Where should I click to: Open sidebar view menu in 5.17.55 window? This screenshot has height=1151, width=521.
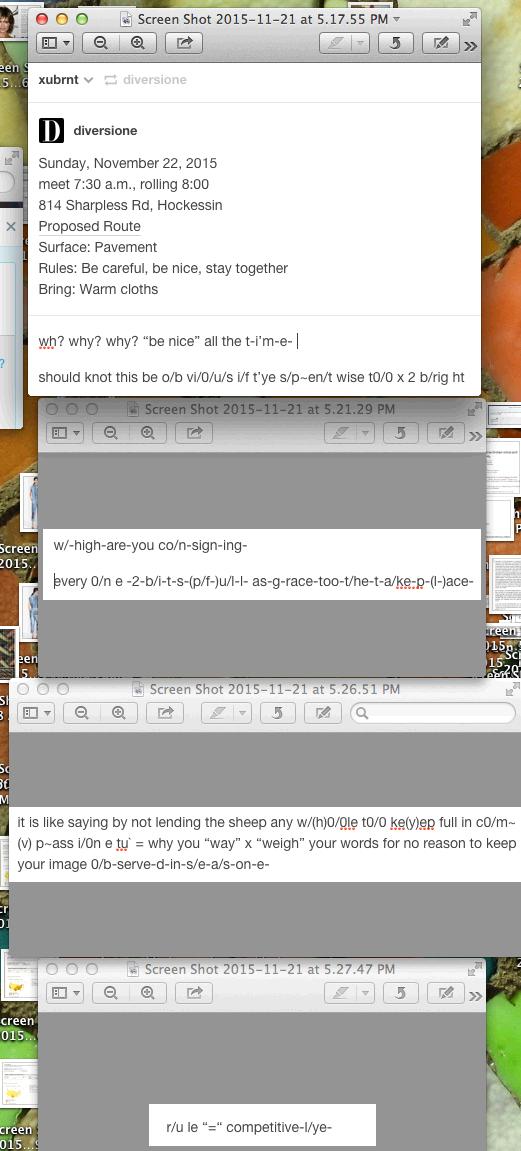click(56, 43)
